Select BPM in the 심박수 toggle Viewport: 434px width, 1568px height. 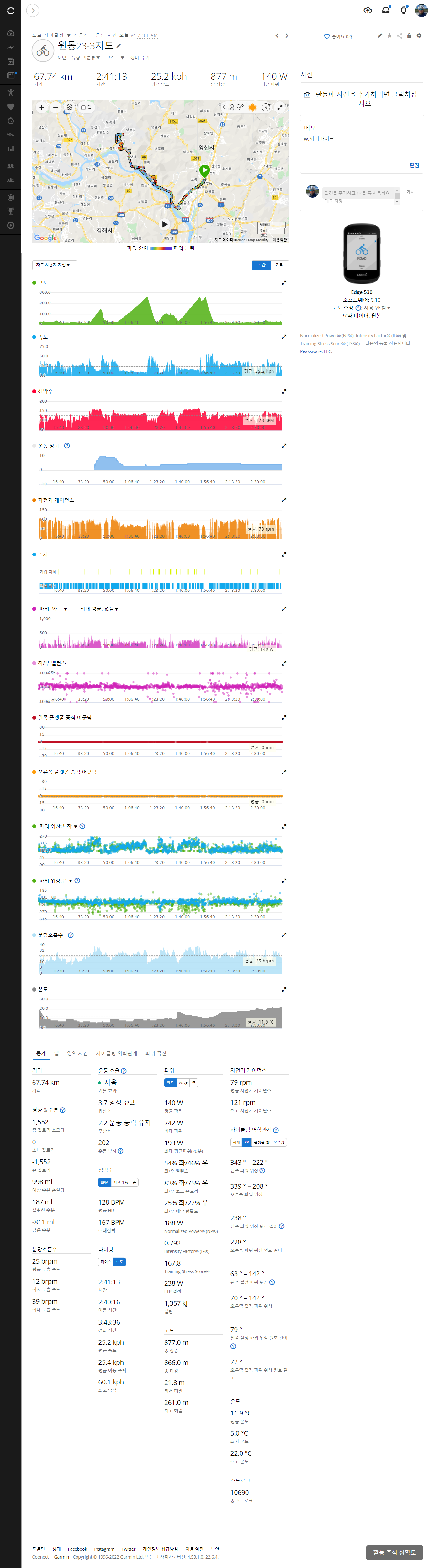(x=105, y=1183)
